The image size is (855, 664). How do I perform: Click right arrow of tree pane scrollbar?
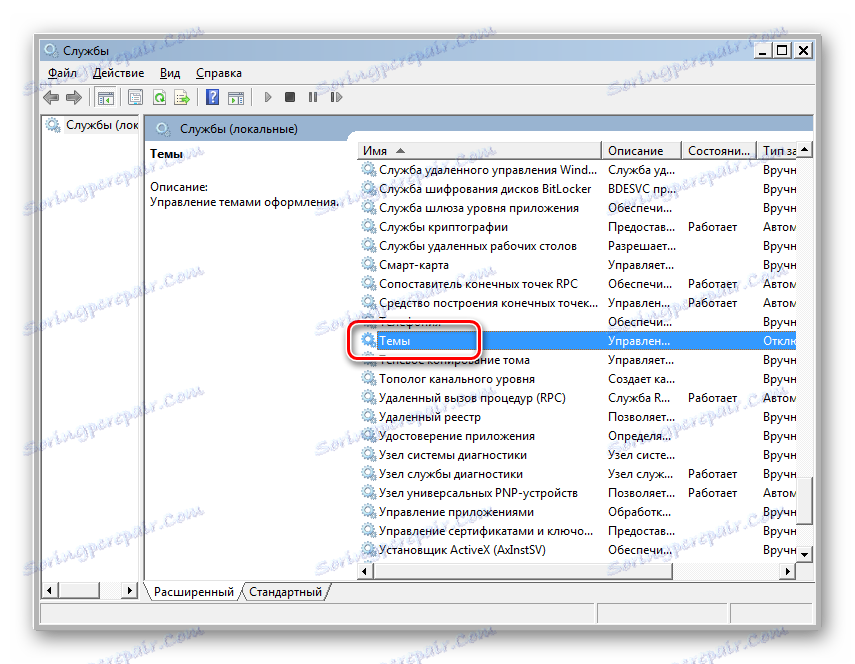(x=130, y=590)
